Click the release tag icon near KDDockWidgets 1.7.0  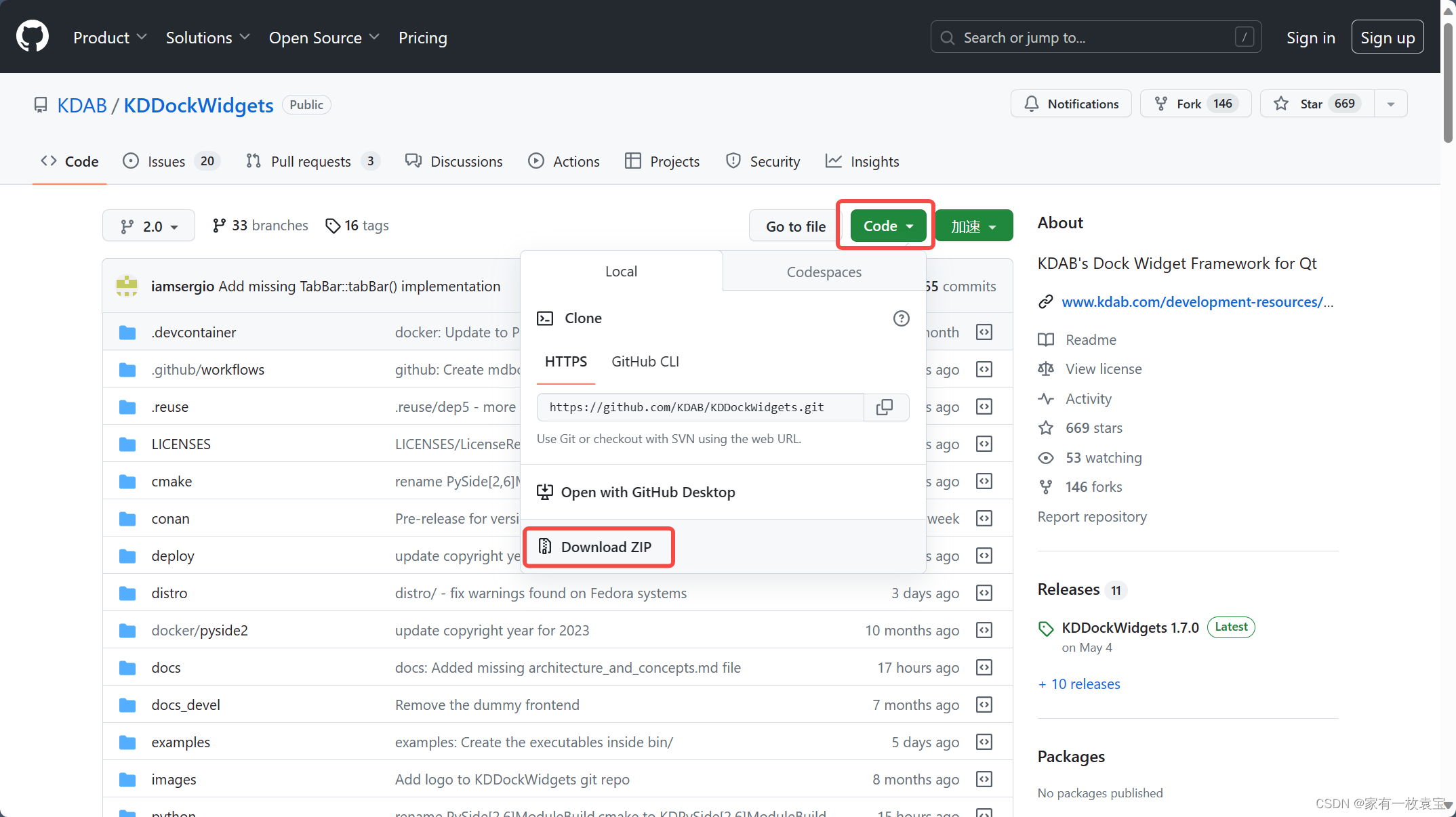[x=1046, y=629]
